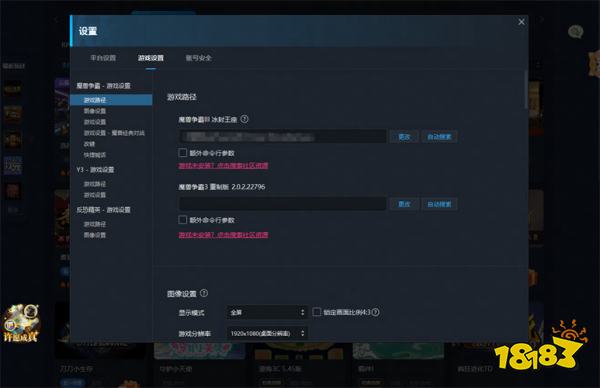Switch to the 账号安全 tab

[199, 58]
